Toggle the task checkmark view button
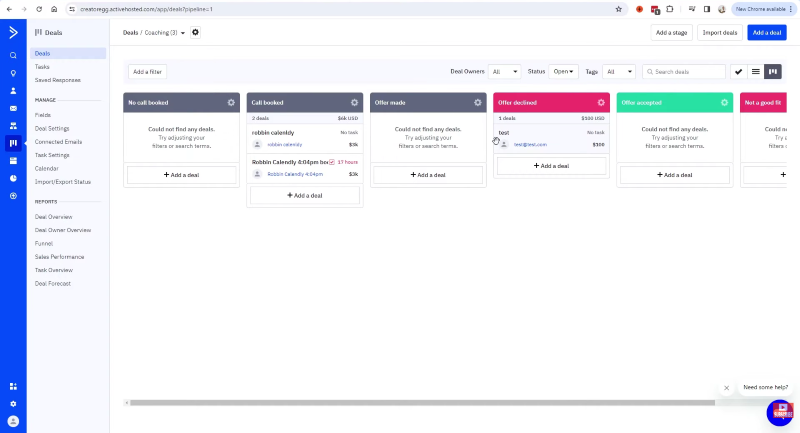 point(738,72)
